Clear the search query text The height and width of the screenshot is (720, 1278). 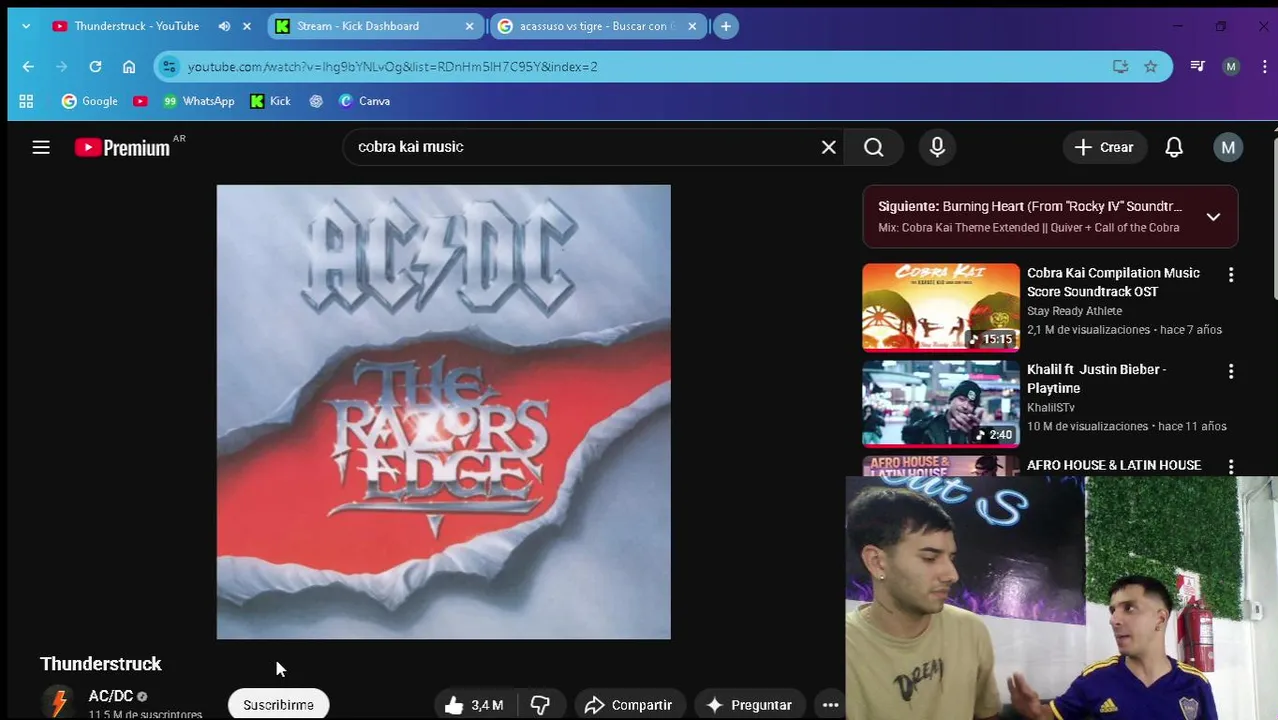pos(829,147)
